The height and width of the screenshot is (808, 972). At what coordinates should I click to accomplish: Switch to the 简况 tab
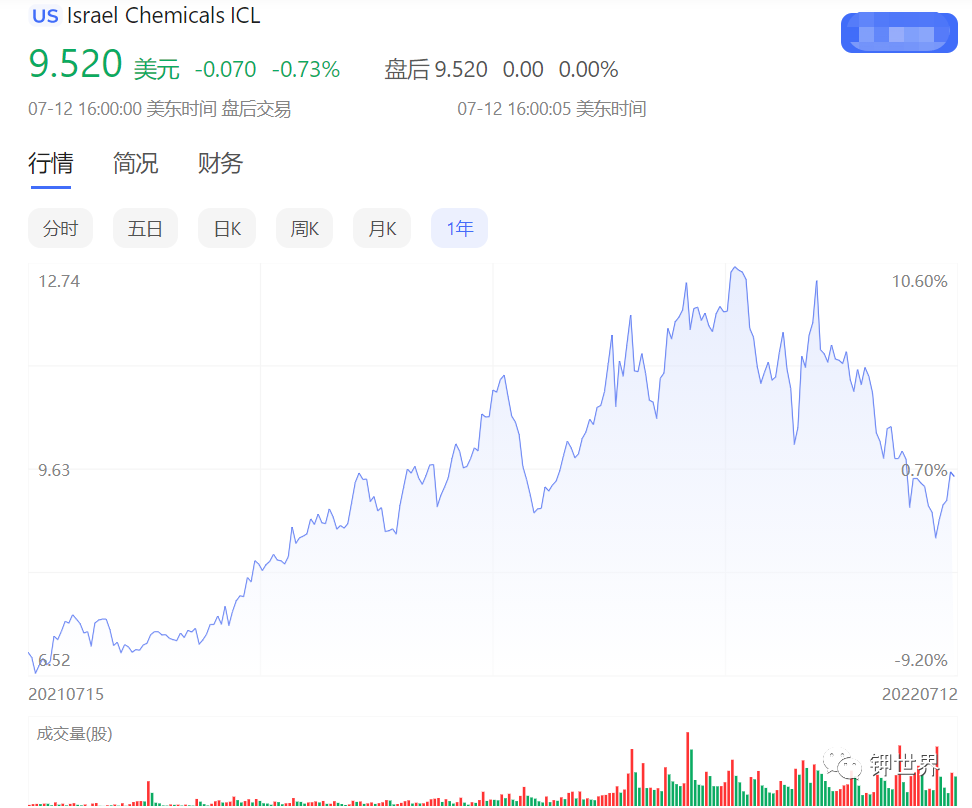click(135, 164)
